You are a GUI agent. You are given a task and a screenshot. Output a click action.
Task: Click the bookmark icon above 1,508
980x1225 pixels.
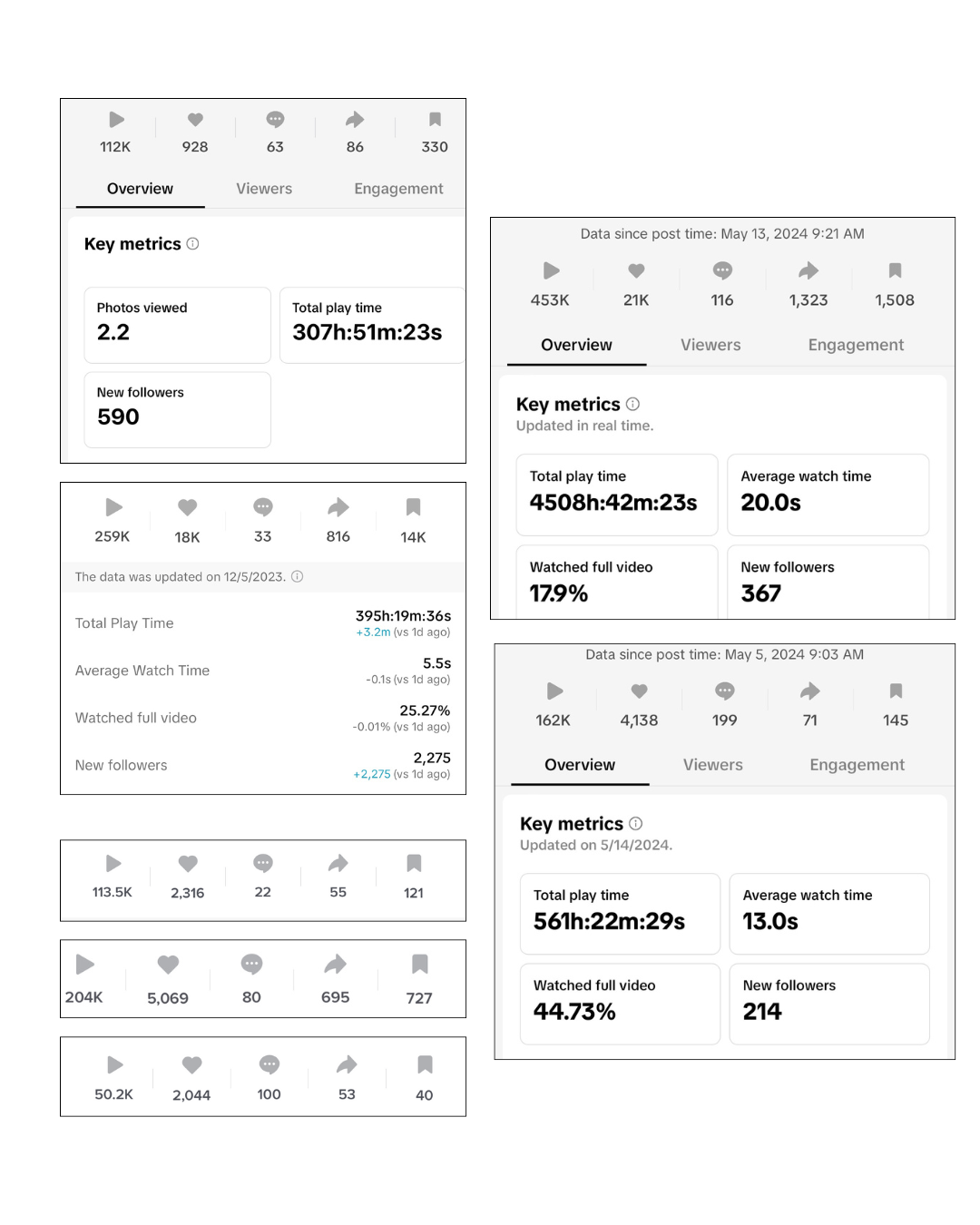point(895,270)
